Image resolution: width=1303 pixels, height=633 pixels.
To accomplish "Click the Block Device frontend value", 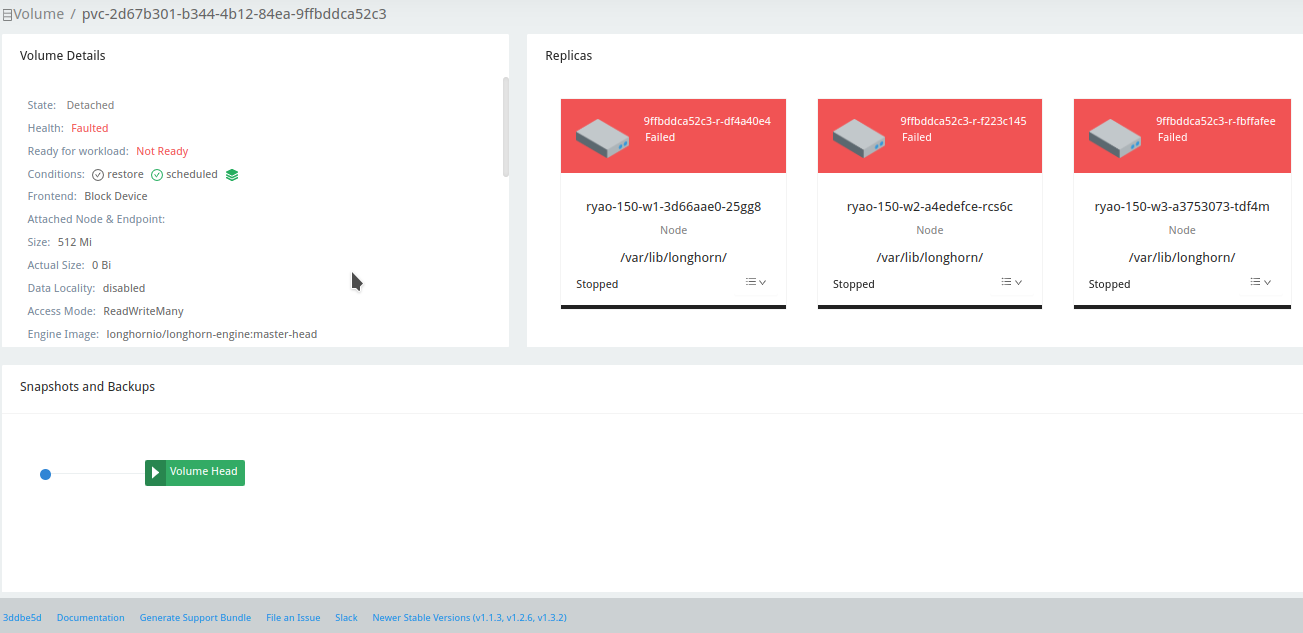I will pos(116,196).
